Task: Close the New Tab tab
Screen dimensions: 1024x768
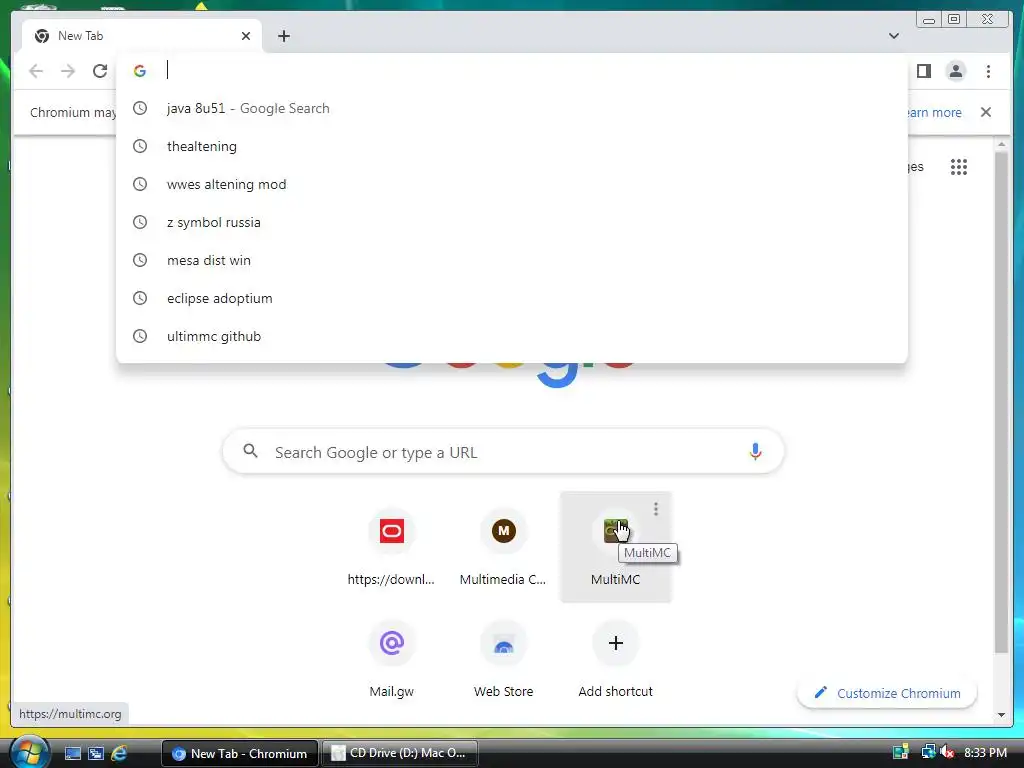Action: [x=246, y=36]
